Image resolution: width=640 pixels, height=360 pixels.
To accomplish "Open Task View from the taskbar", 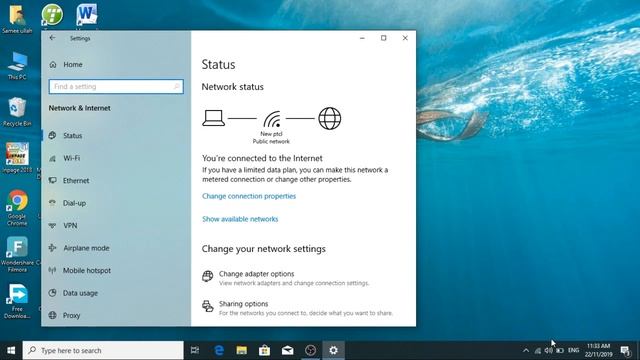I will (x=195, y=350).
